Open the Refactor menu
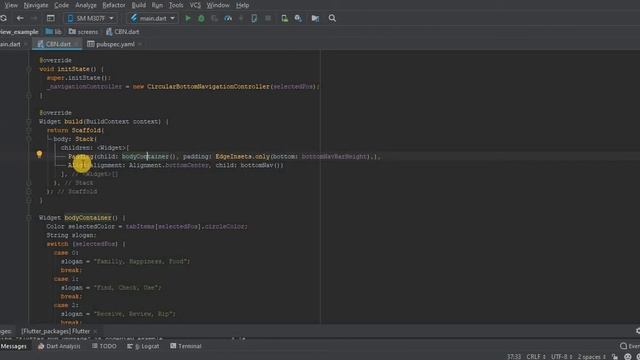This screenshot has width=640, height=360. tap(114, 5)
